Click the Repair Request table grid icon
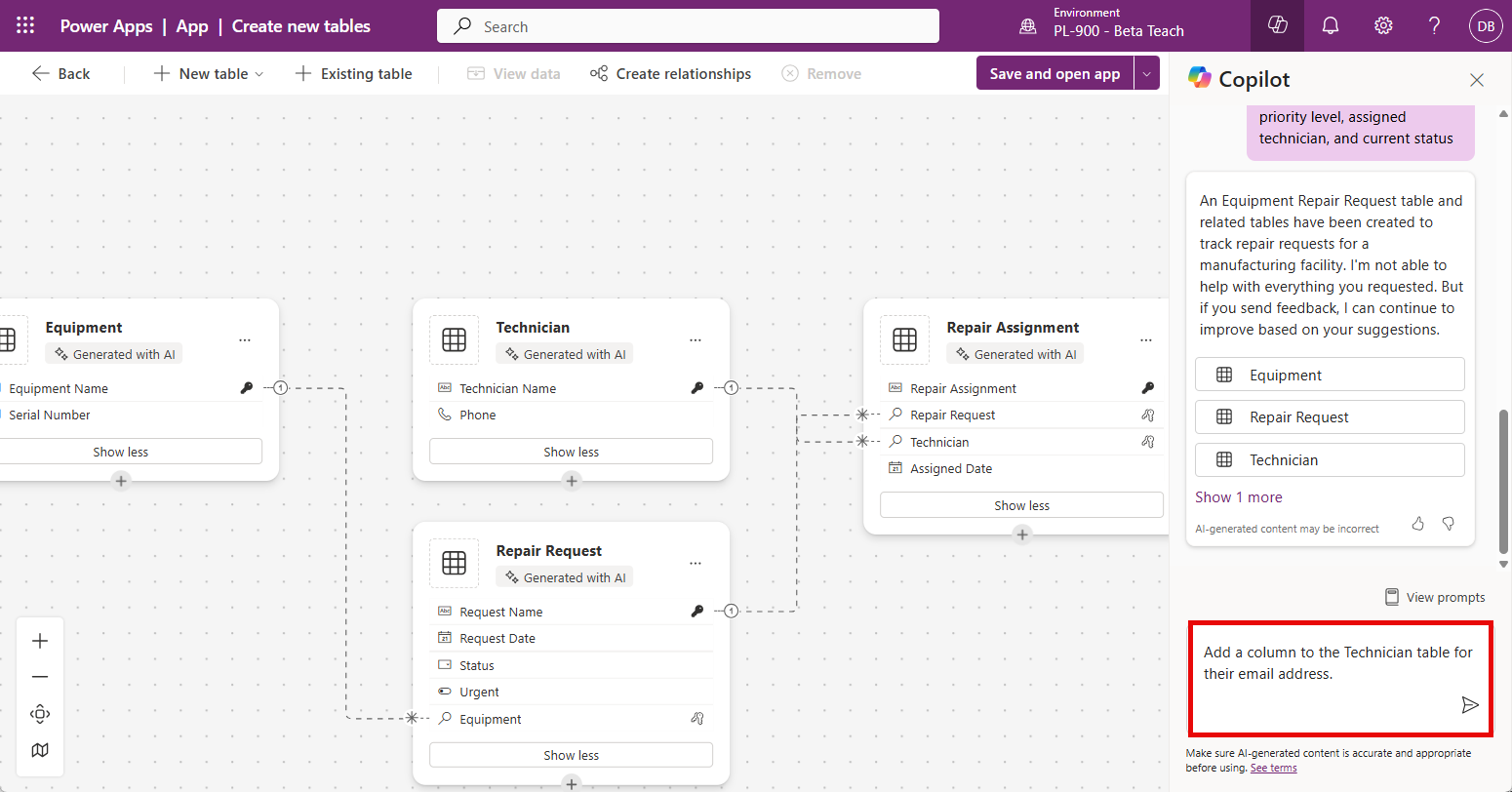This screenshot has height=792, width=1512. (x=455, y=563)
